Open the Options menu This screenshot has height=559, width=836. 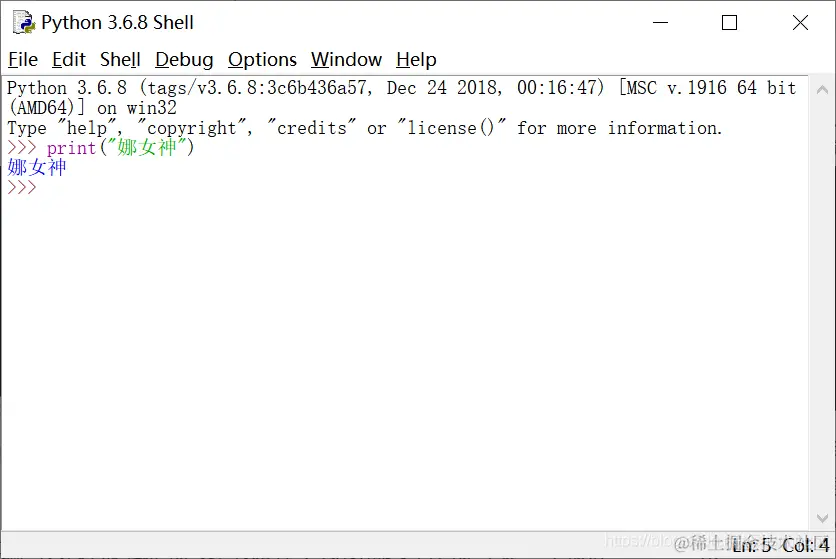(x=262, y=59)
